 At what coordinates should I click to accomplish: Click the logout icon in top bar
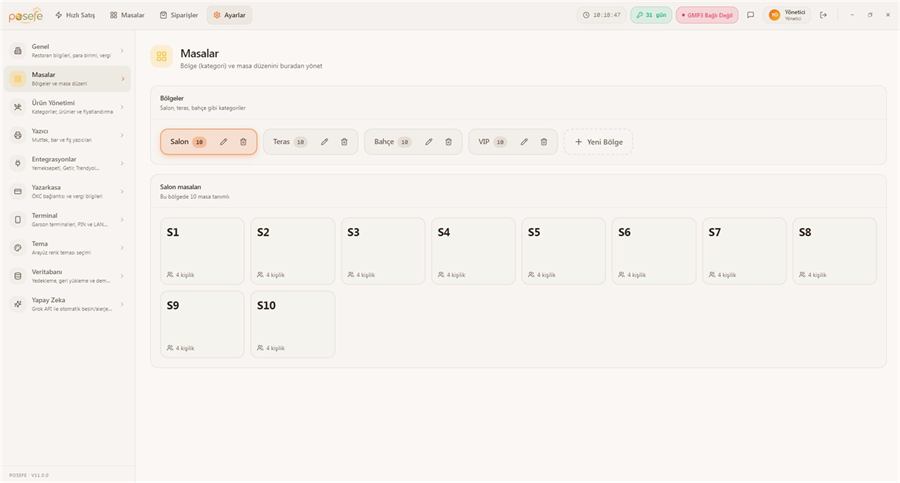824,15
